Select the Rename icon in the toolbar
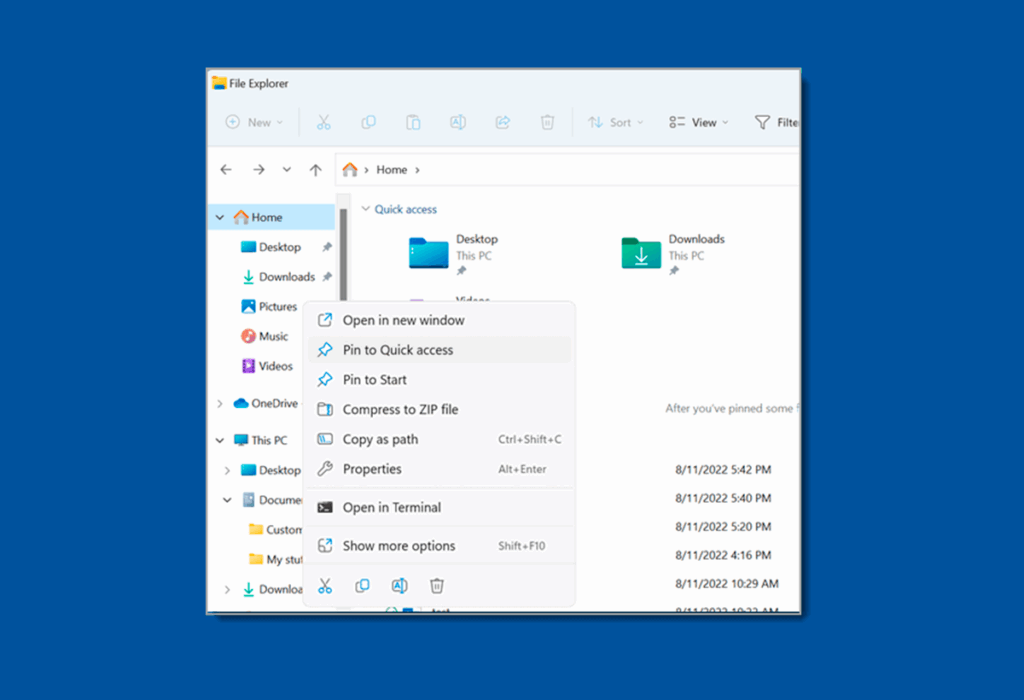The height and width of the screenshot is (700, 1024). [x=458, y=121]
